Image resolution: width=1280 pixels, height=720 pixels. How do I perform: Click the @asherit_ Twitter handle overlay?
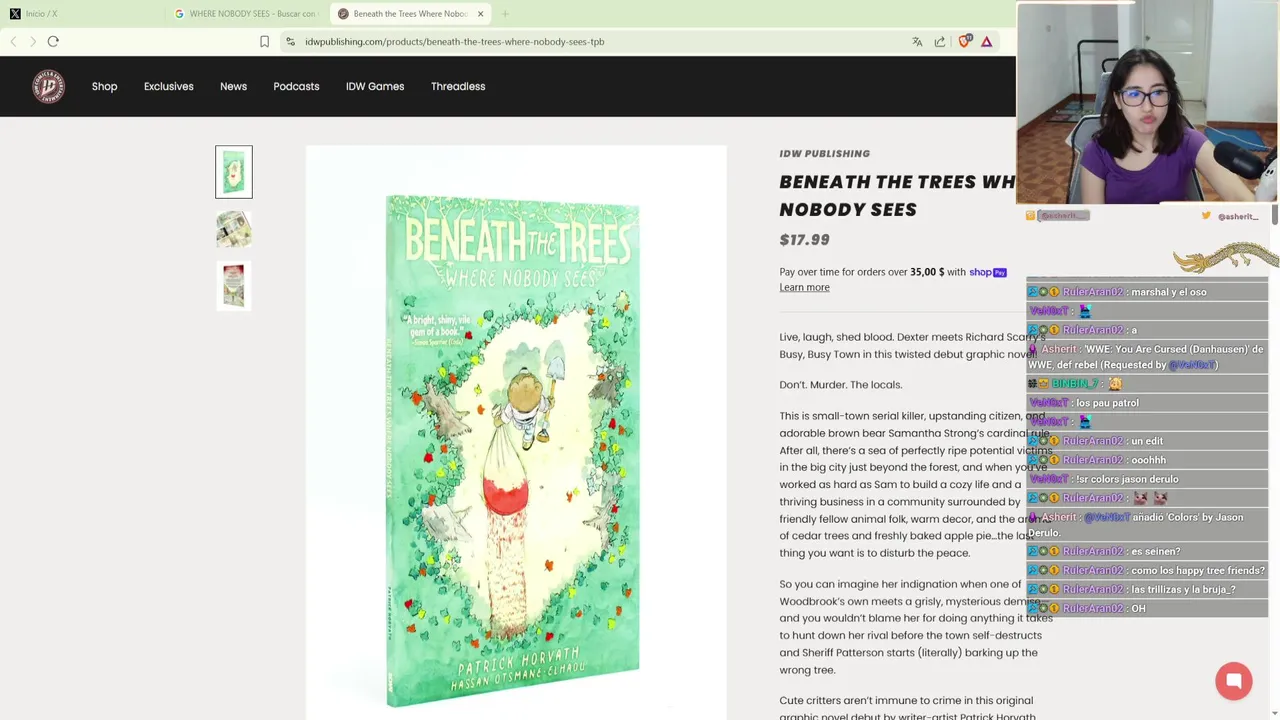1238,216
